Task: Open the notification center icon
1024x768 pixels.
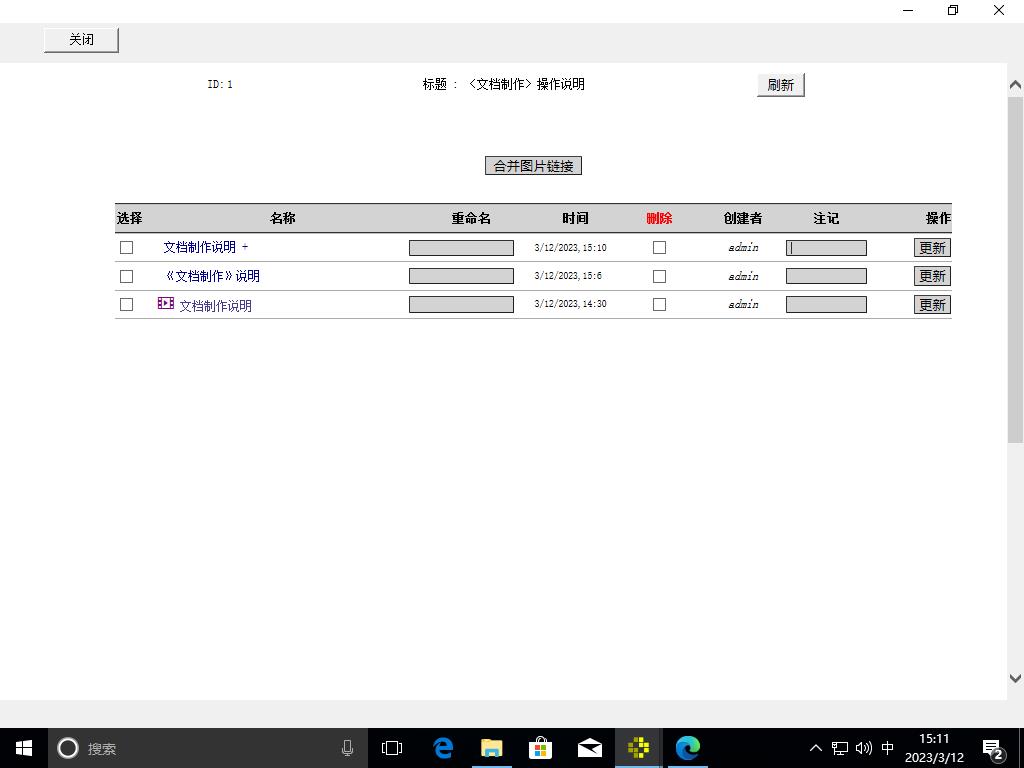Action: (993, 748)
